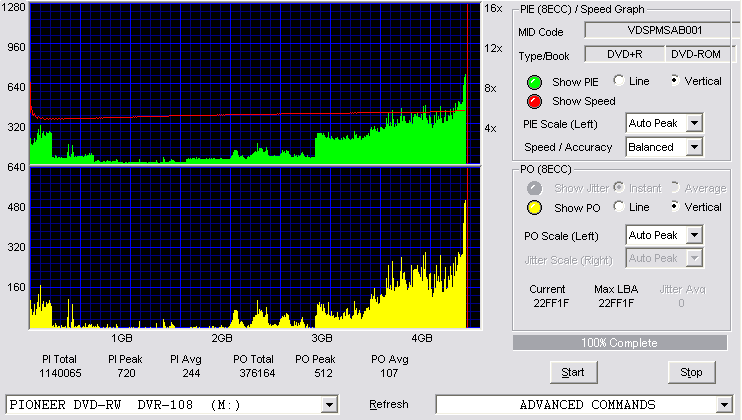
Task: Click the DVD+R type field
Action: [x=625, y=54]
